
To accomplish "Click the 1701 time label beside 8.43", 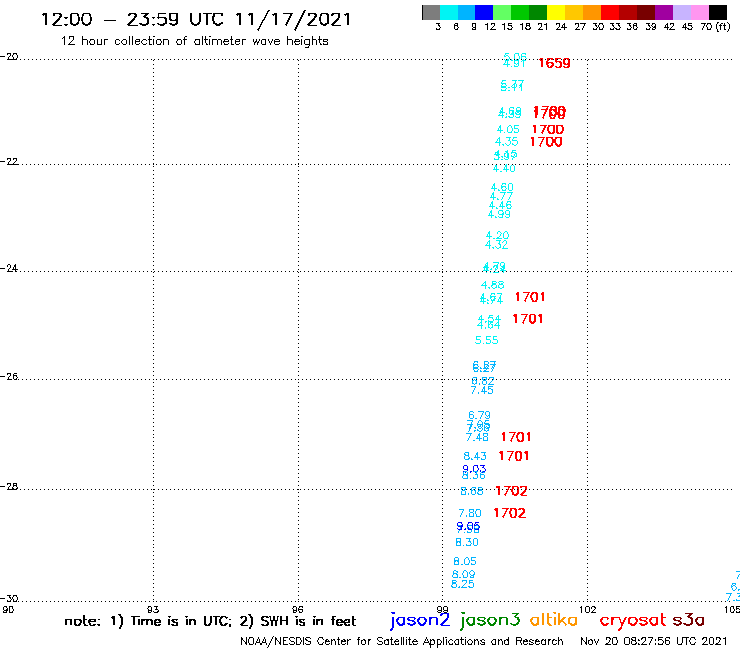I will point(514,456).
